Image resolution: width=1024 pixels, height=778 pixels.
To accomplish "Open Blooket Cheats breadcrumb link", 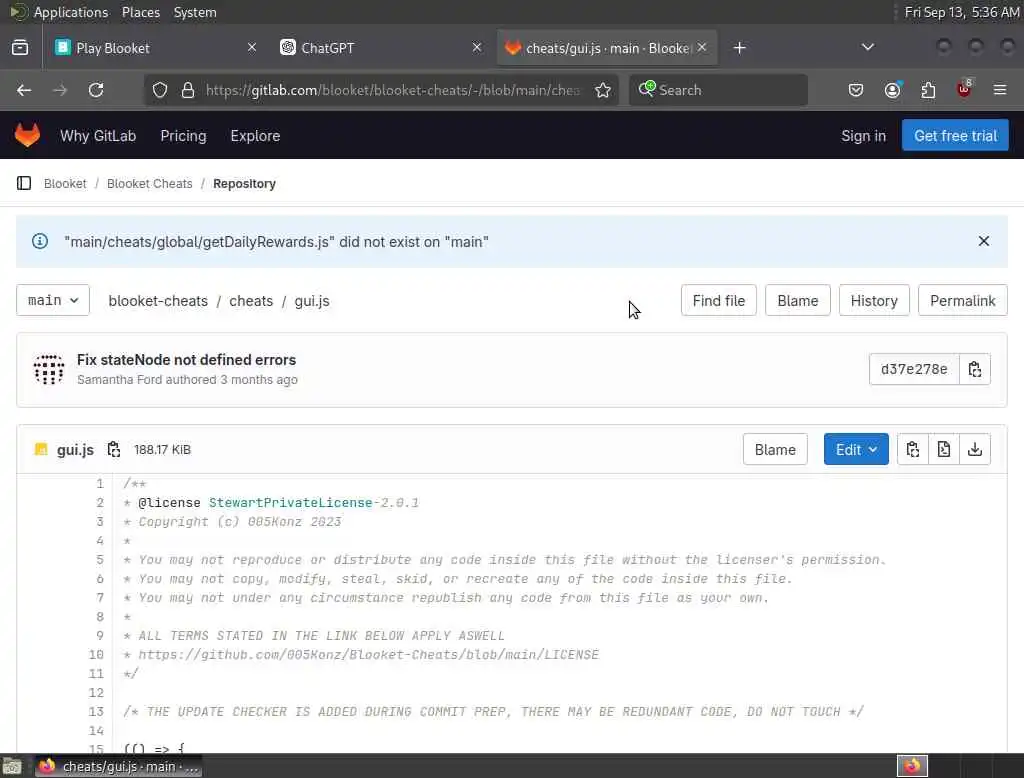I will point(150,184).
